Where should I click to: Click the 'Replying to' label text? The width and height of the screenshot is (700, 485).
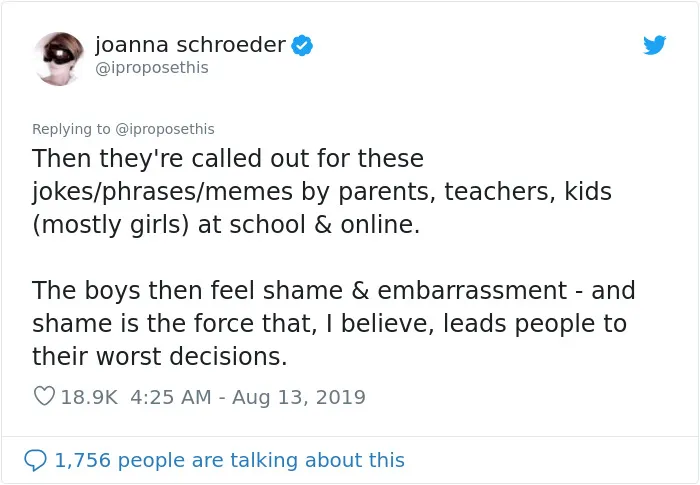[x=71, y=129]
